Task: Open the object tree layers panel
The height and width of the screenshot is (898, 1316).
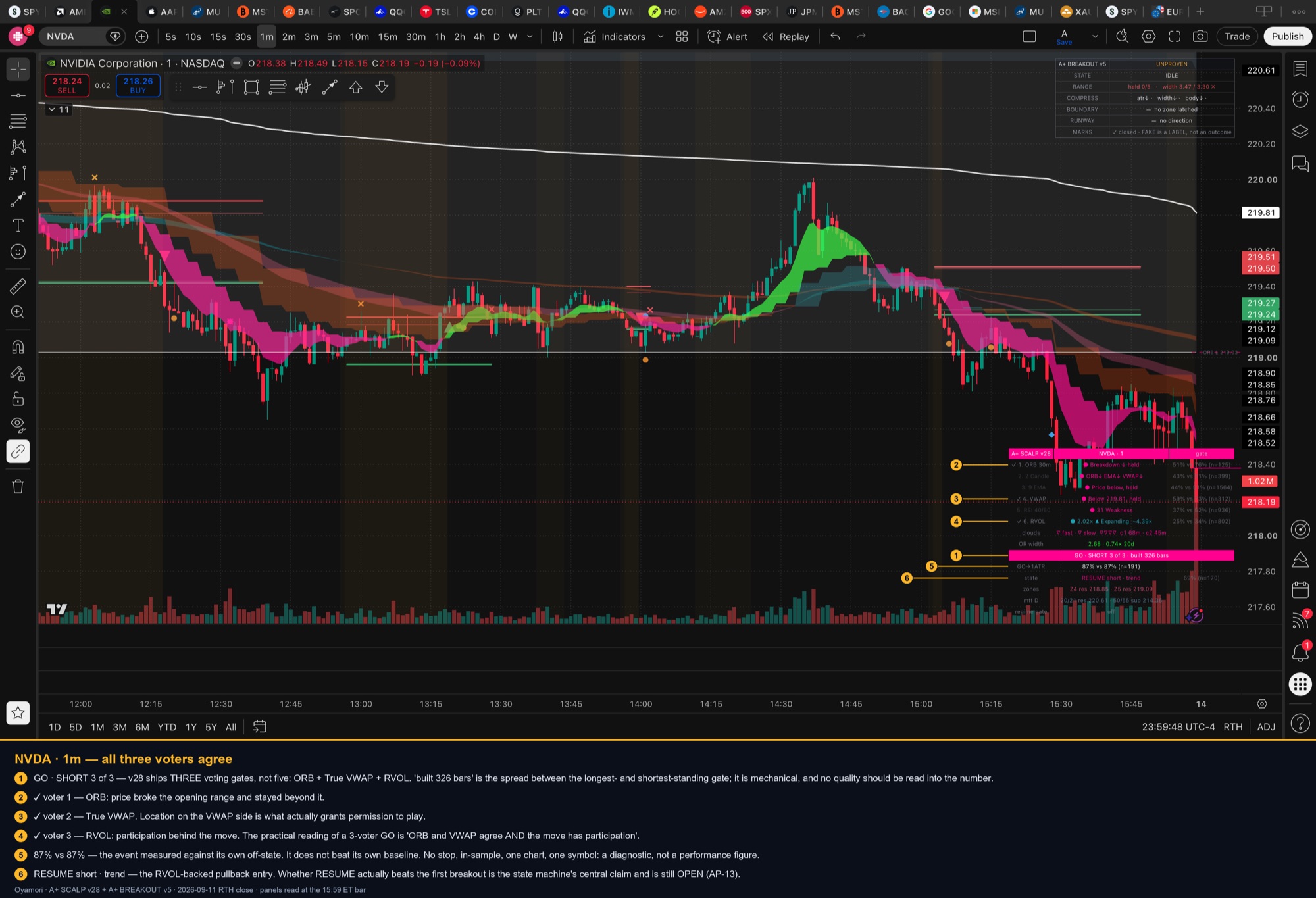Action: pyautogui.click(x=1300, y=132)
